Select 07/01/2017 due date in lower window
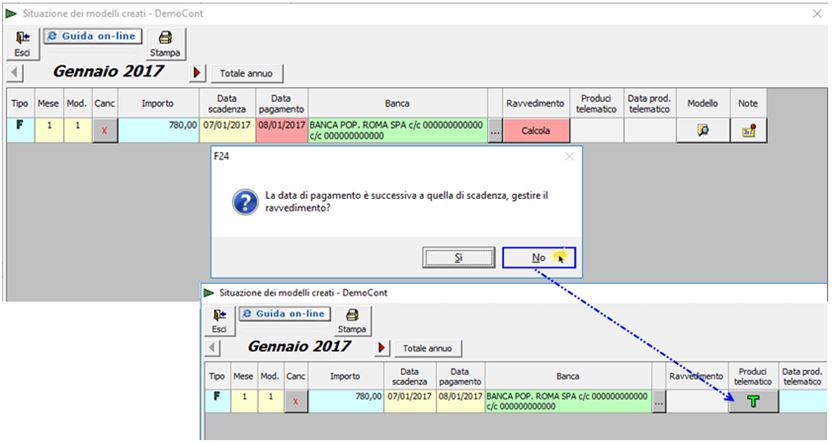 coord(410,402)
